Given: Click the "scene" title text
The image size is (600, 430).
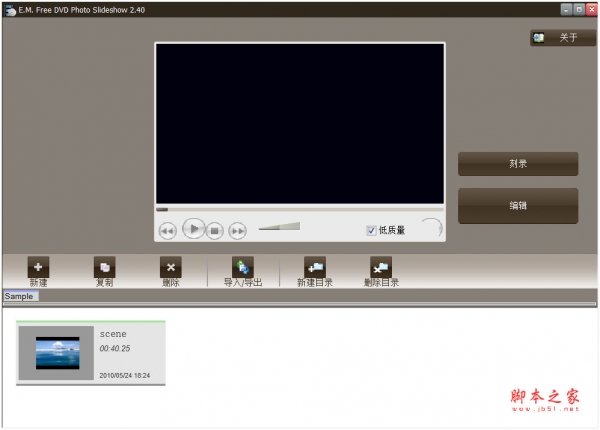Looking at the screenshot, I should click(x=113, y=334).
